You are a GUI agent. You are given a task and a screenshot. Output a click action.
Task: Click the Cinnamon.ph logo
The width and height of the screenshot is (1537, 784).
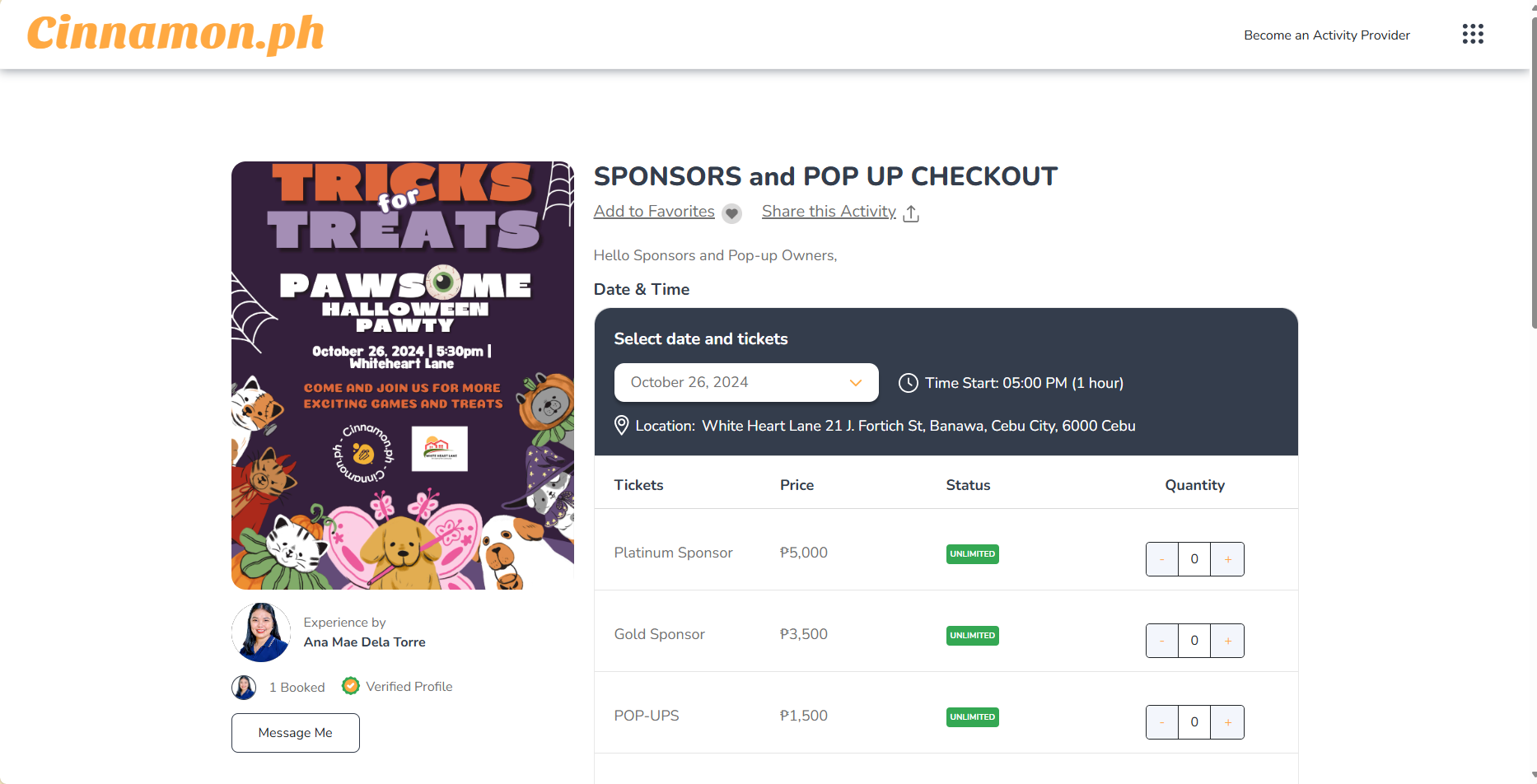175,34
